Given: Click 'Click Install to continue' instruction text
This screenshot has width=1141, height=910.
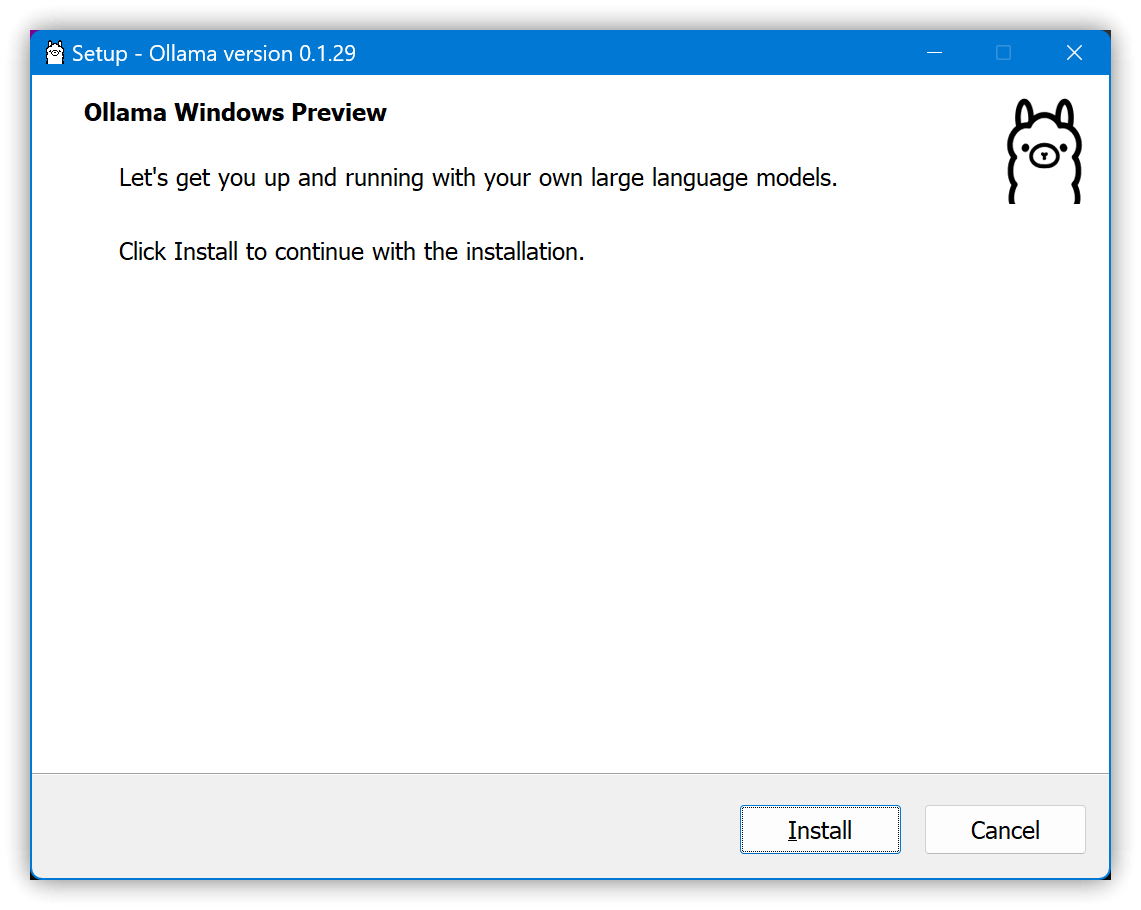Looking at the screenshot, I should point(351,252).
